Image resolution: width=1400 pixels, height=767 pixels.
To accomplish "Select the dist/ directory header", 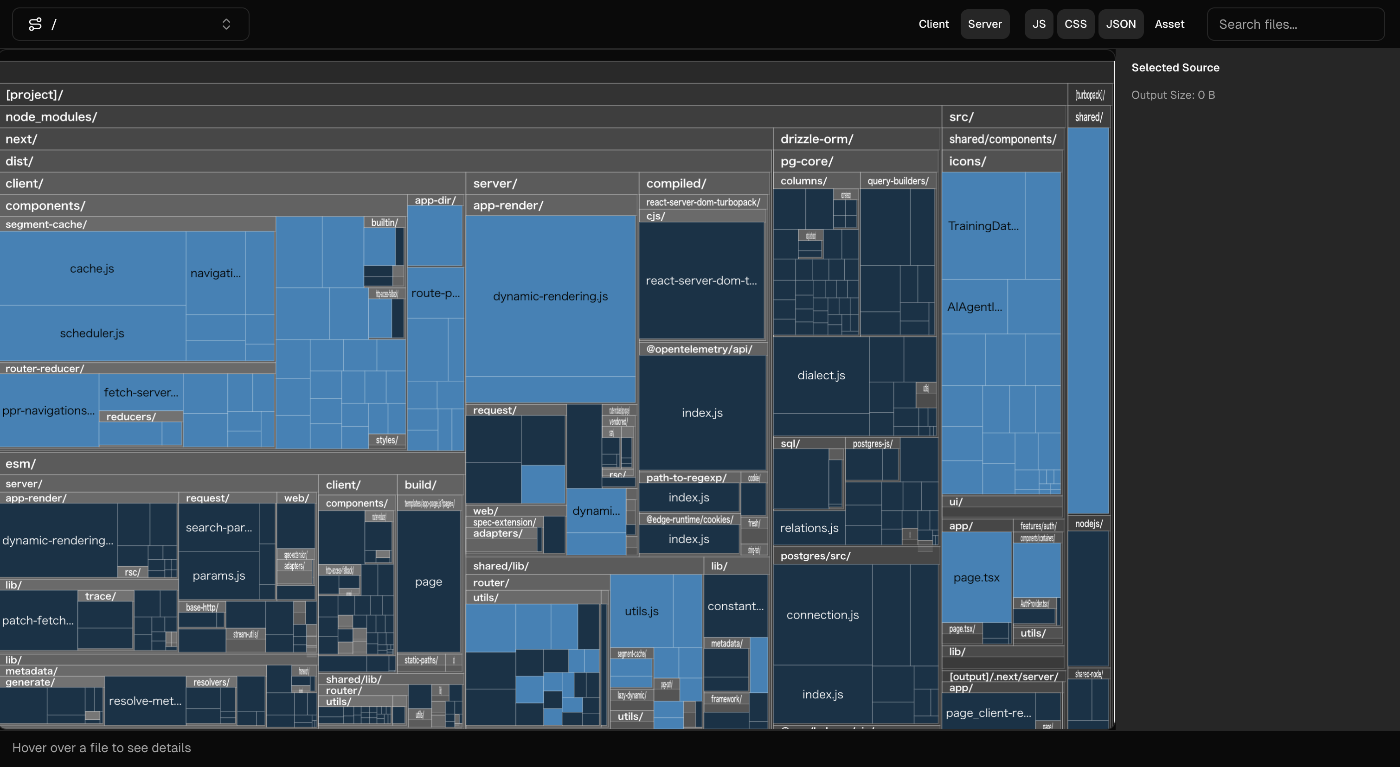I will (386, 161).
